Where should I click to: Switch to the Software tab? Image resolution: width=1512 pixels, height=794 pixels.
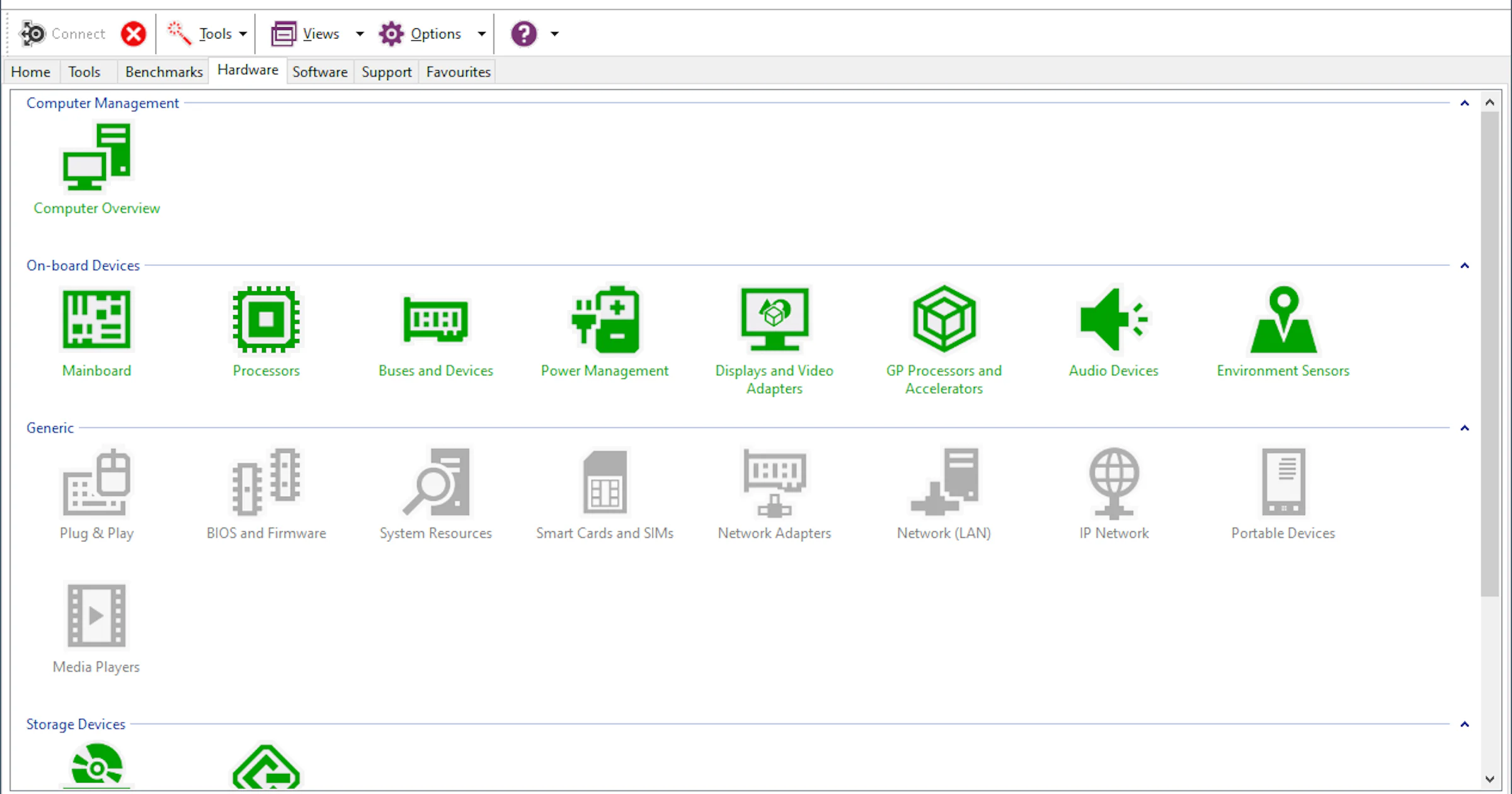pyautogui.click(x=320, y=72)
